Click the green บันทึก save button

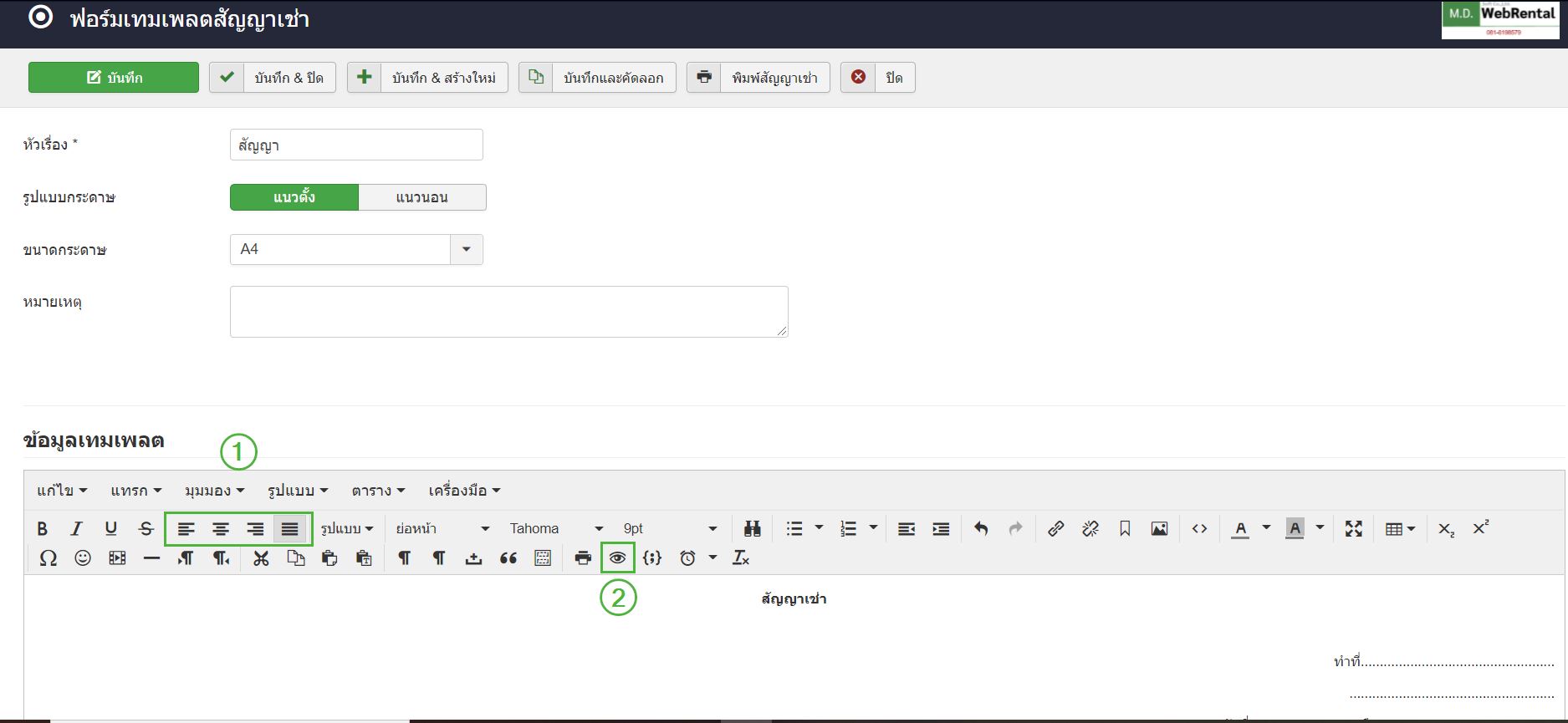click(x=114, y=78)
